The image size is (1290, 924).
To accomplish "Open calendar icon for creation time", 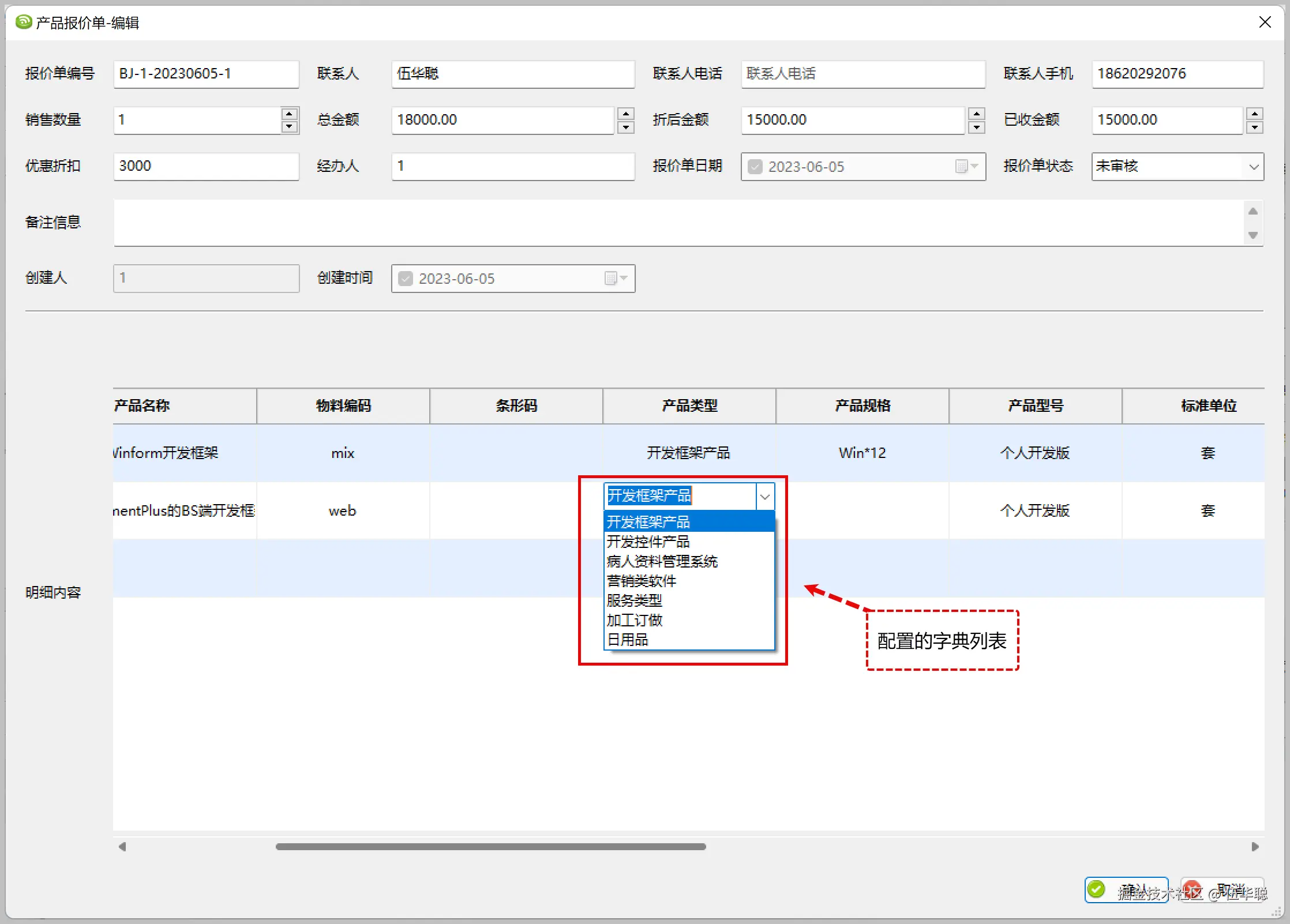I will click(x=611, y=279).
